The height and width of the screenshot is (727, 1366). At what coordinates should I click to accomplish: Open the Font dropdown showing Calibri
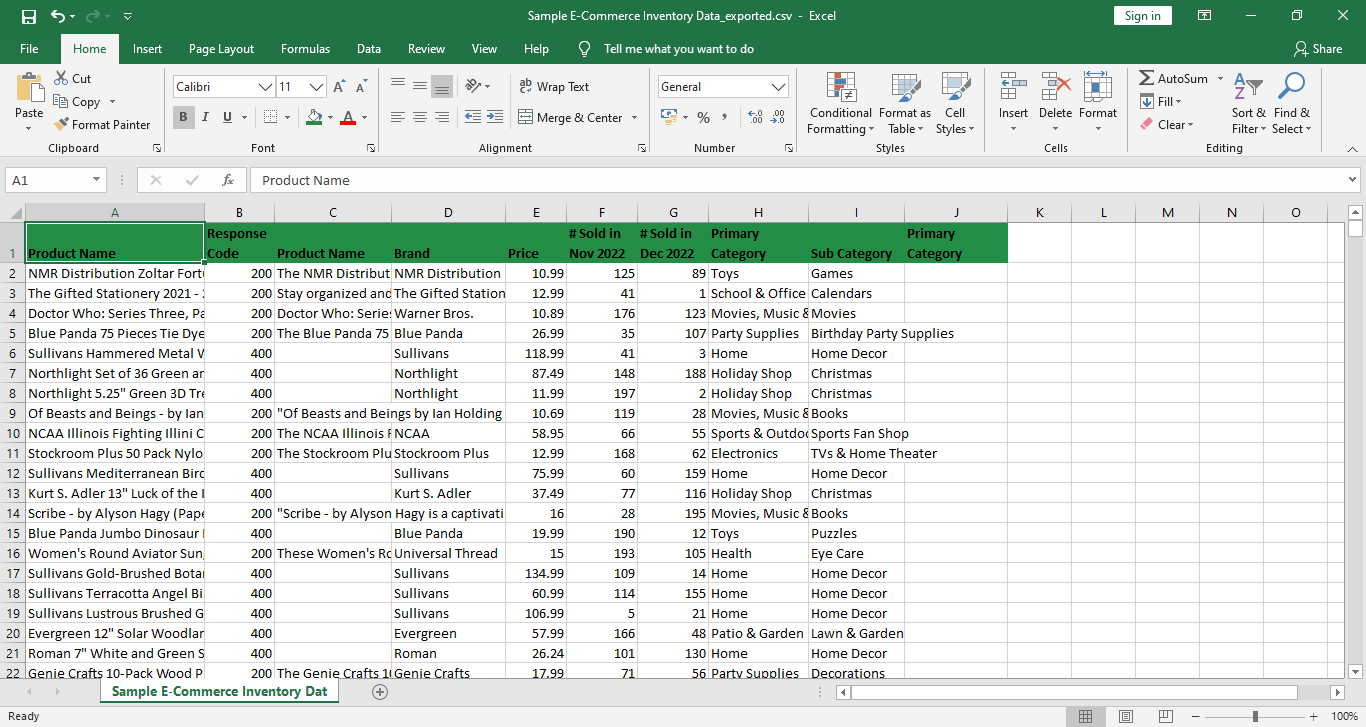click(222, 86)
